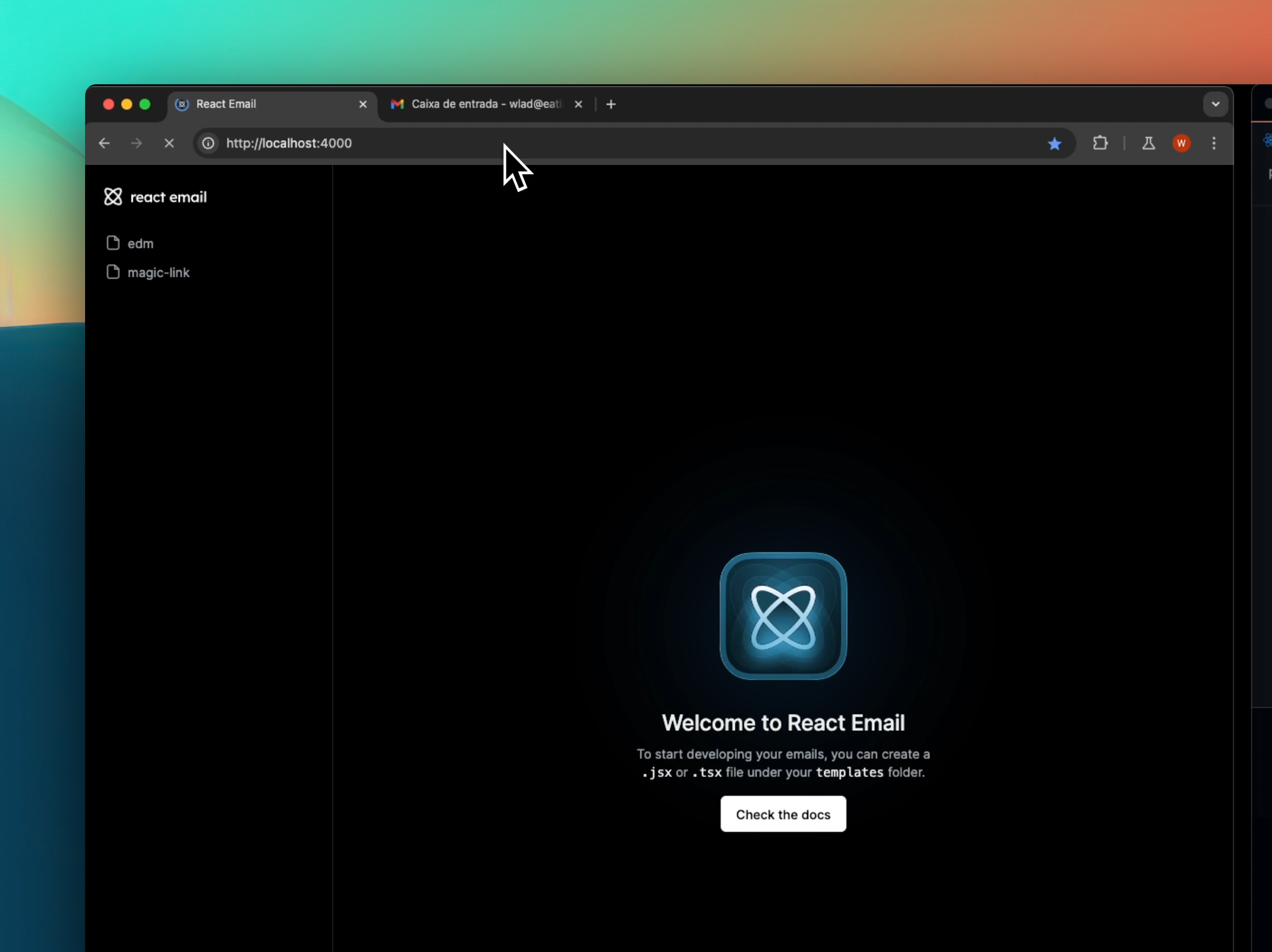1272x952 pixels.
Task: Open a new tab with plus button
Action: click(x=611, y=104)
